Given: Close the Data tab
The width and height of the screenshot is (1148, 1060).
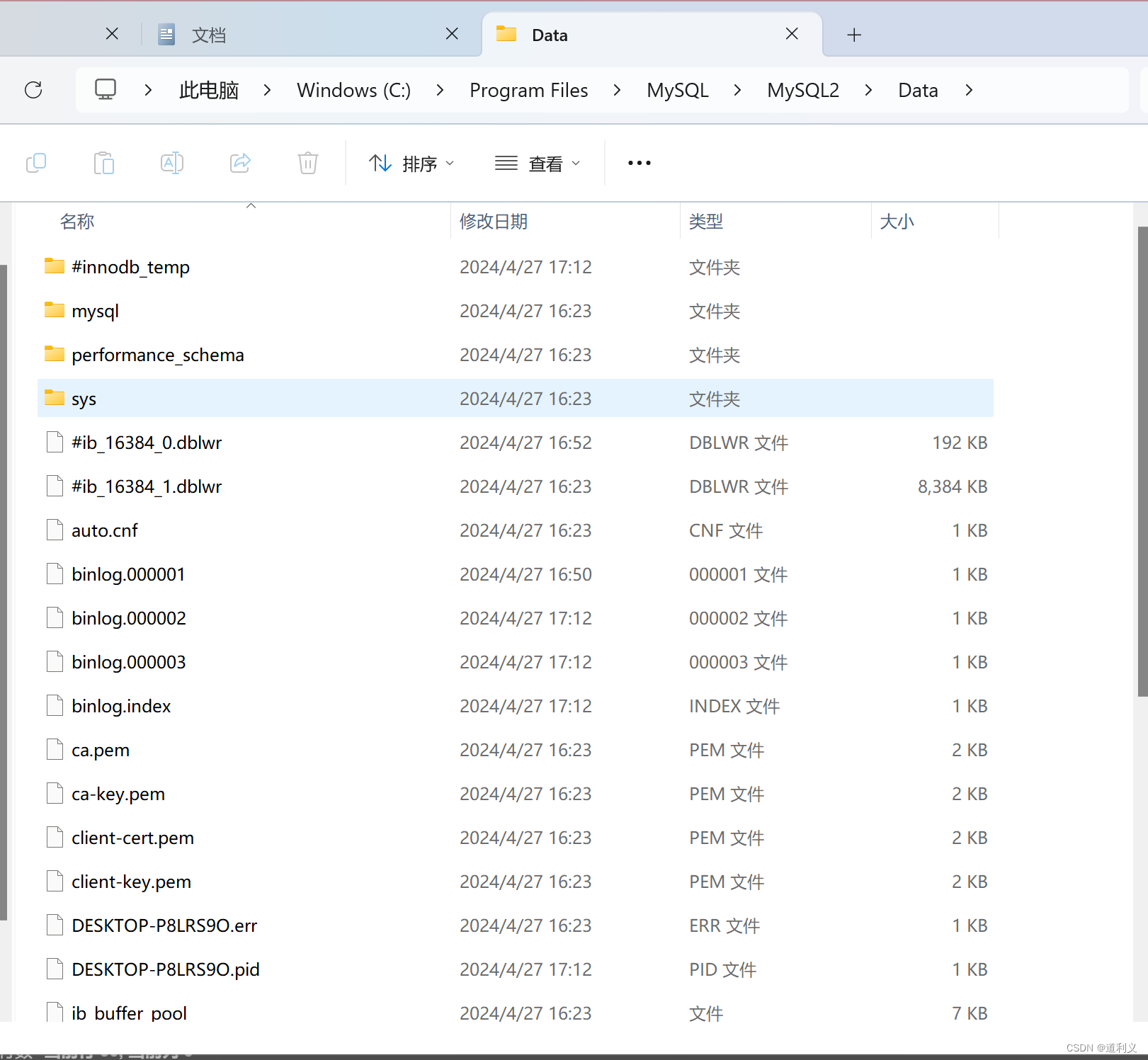Looking at the screenshot, I should (792, 34).
